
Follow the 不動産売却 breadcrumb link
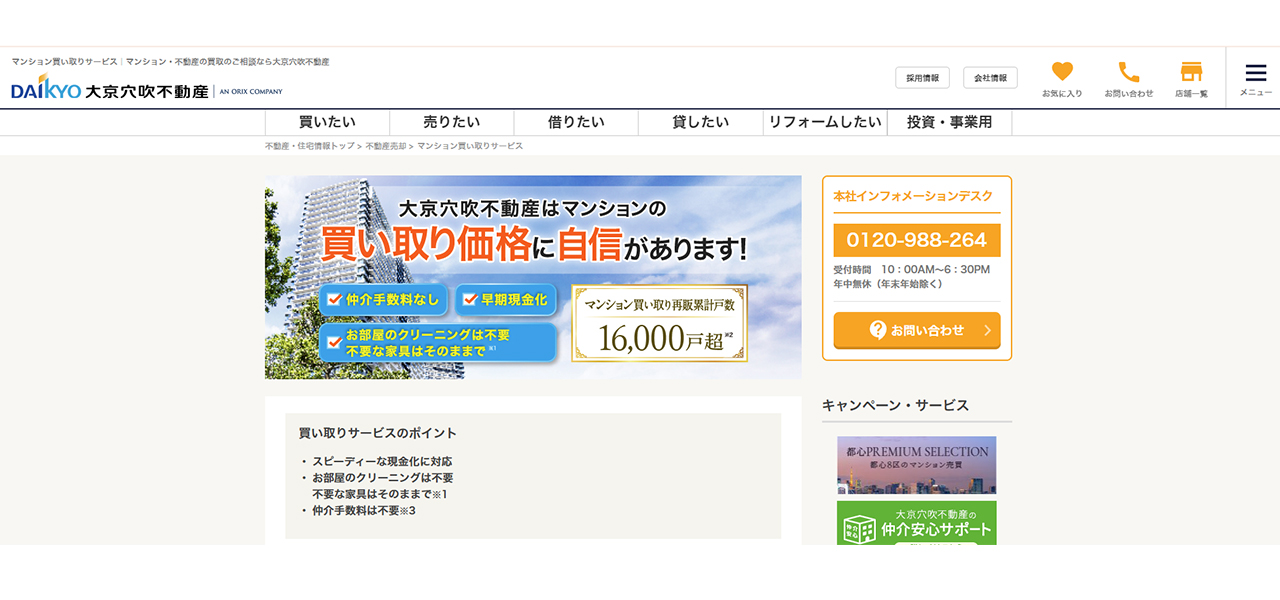[386, 146]
